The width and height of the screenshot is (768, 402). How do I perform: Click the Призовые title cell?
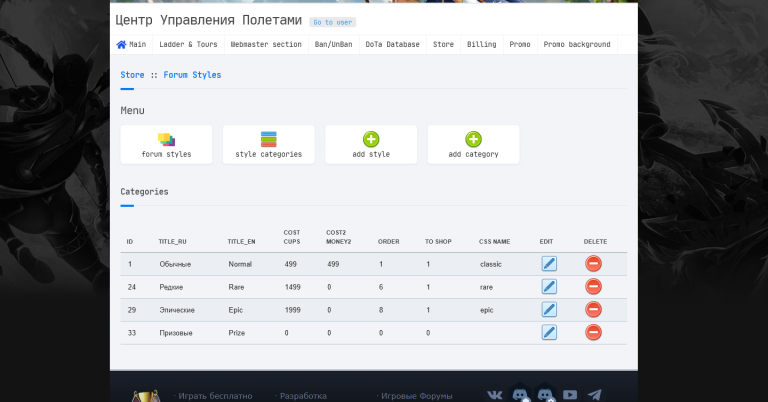point(176,333)
